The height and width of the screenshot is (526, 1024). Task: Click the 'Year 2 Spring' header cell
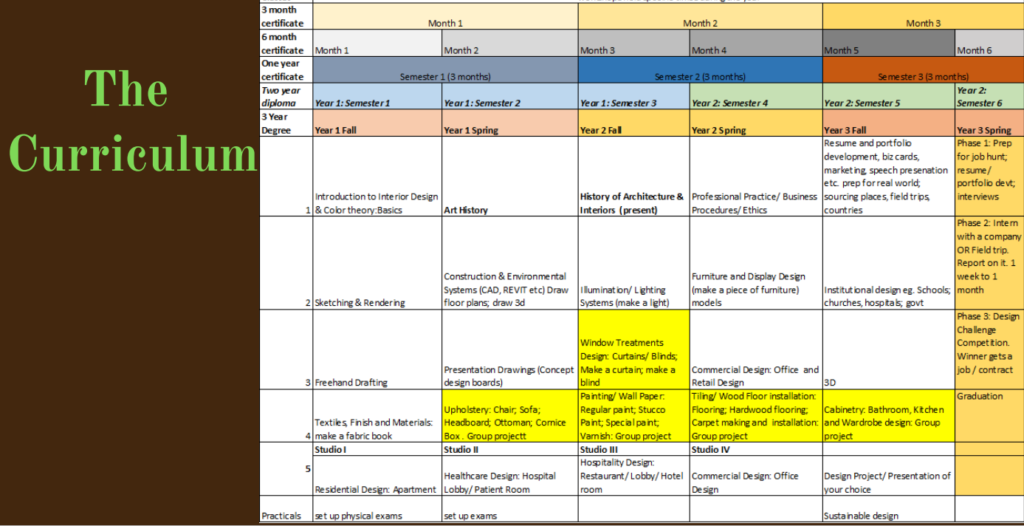point(755,130)
